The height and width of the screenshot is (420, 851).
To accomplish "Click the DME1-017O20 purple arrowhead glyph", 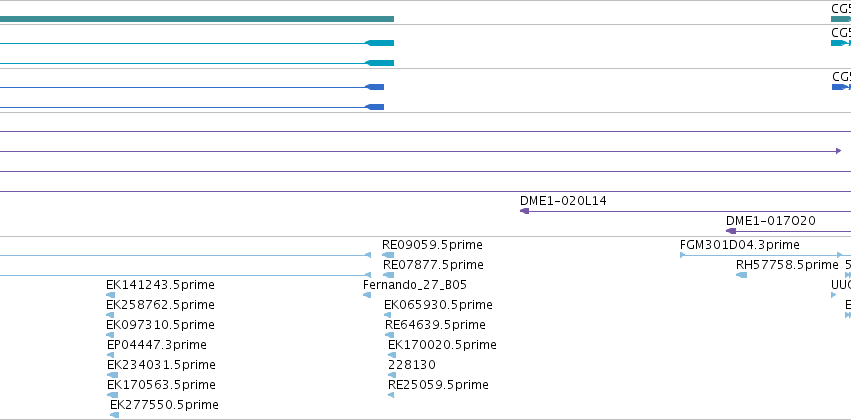I will pyautogui.click(x=731, y=231).
